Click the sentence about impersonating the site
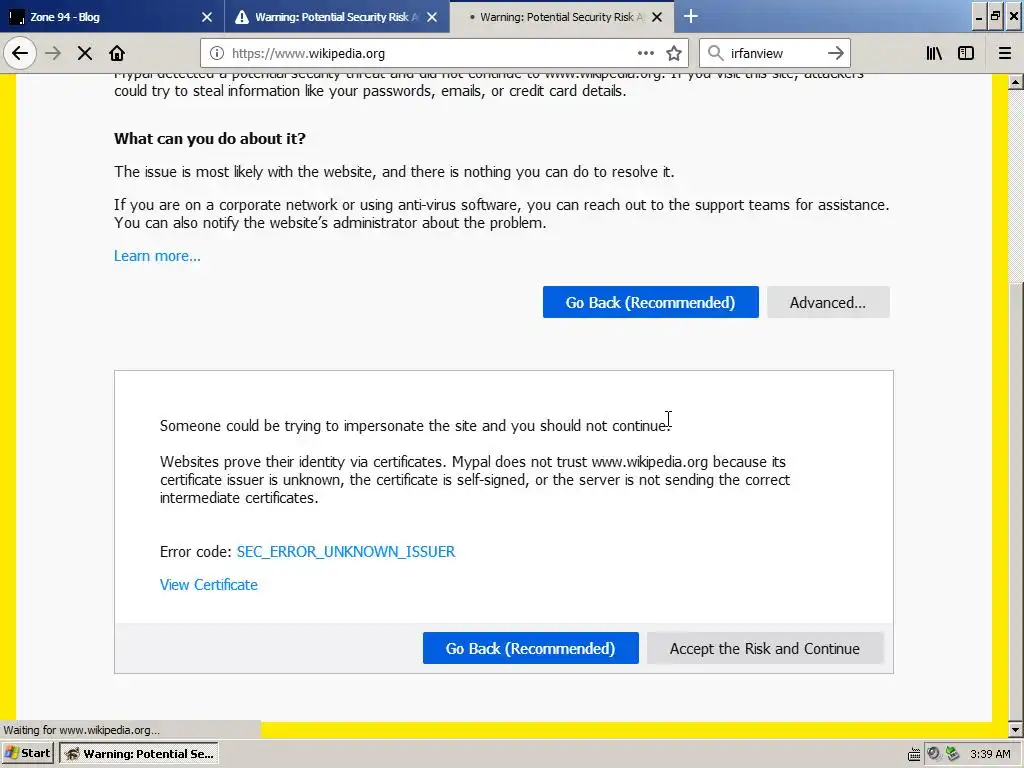The image size is (1024, 768). point(415,426)
